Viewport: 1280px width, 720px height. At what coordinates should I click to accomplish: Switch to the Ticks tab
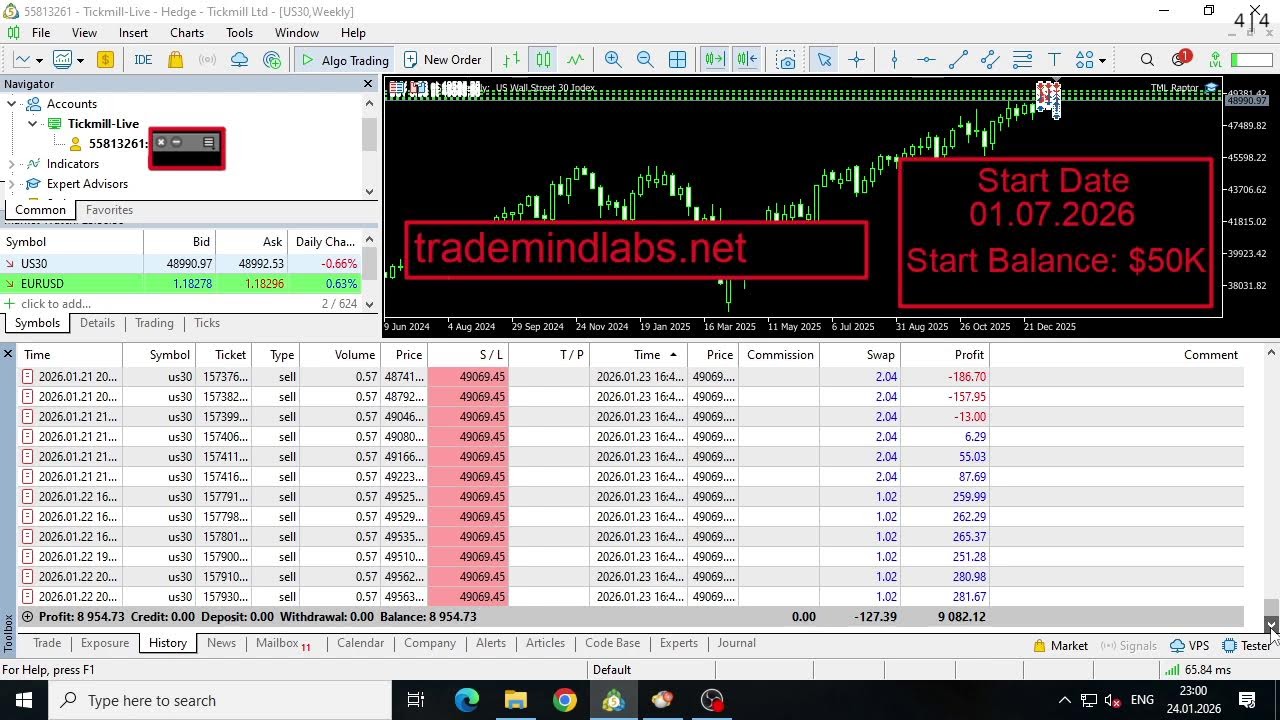point(207,323)
